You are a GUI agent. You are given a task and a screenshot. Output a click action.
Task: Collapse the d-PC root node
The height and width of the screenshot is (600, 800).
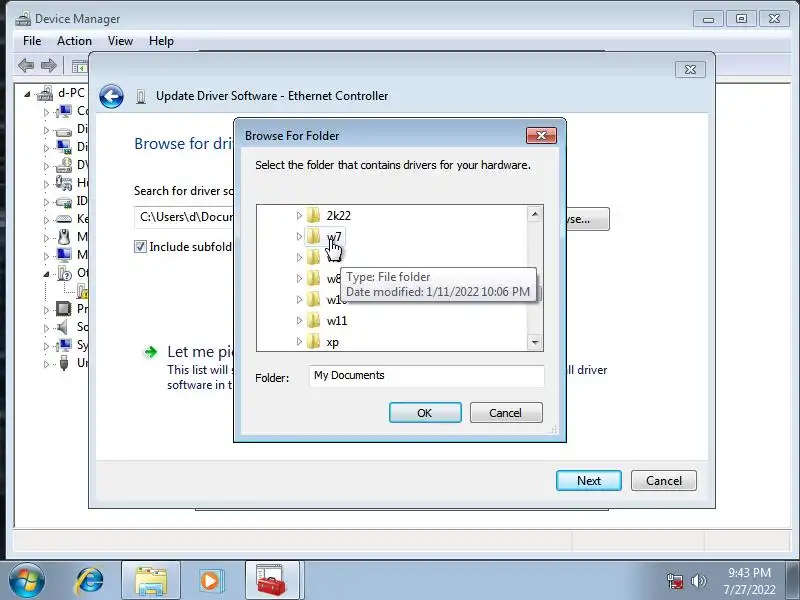click(27, 94)
